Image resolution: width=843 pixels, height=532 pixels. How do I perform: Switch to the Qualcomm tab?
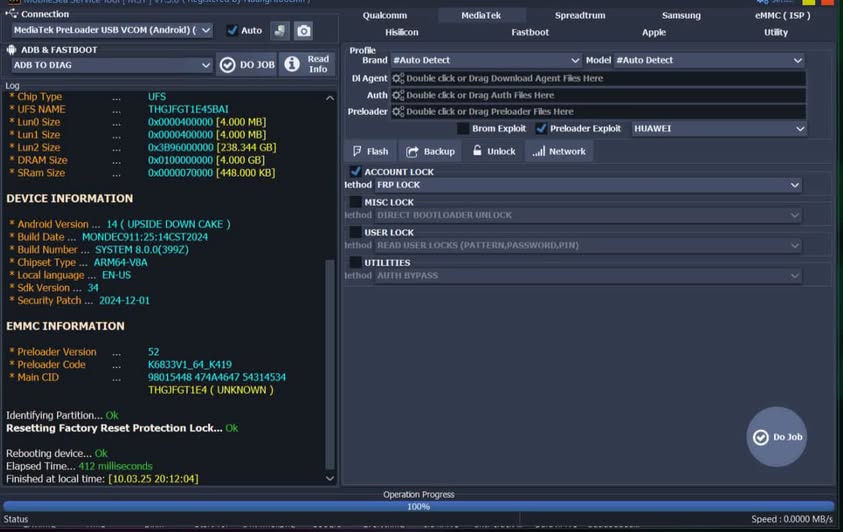384,16
